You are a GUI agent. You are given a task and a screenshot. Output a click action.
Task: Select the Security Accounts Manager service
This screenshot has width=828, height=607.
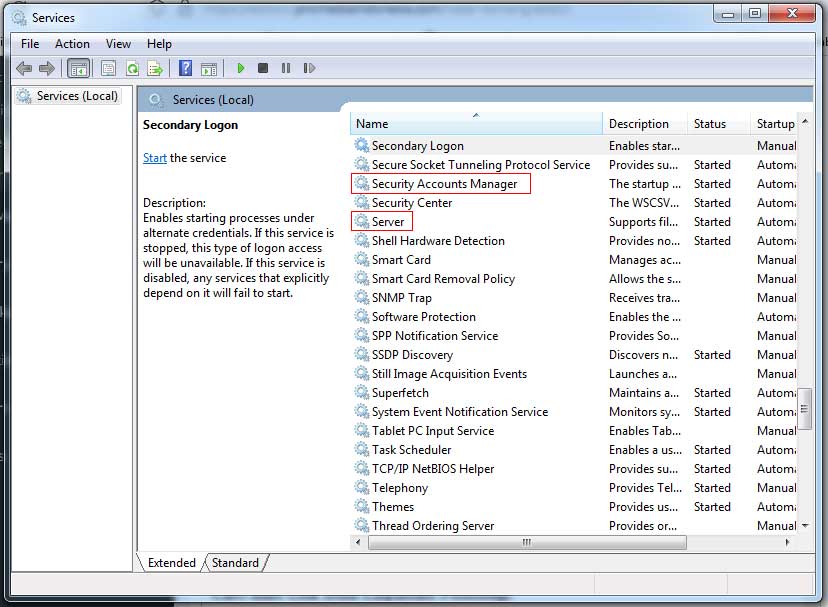(x=444, y=184)
